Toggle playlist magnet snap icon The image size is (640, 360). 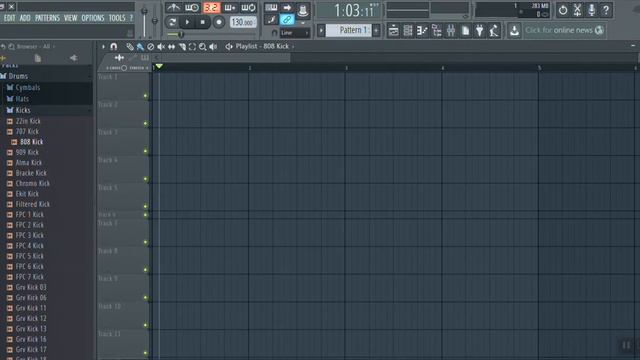[113, 47]
